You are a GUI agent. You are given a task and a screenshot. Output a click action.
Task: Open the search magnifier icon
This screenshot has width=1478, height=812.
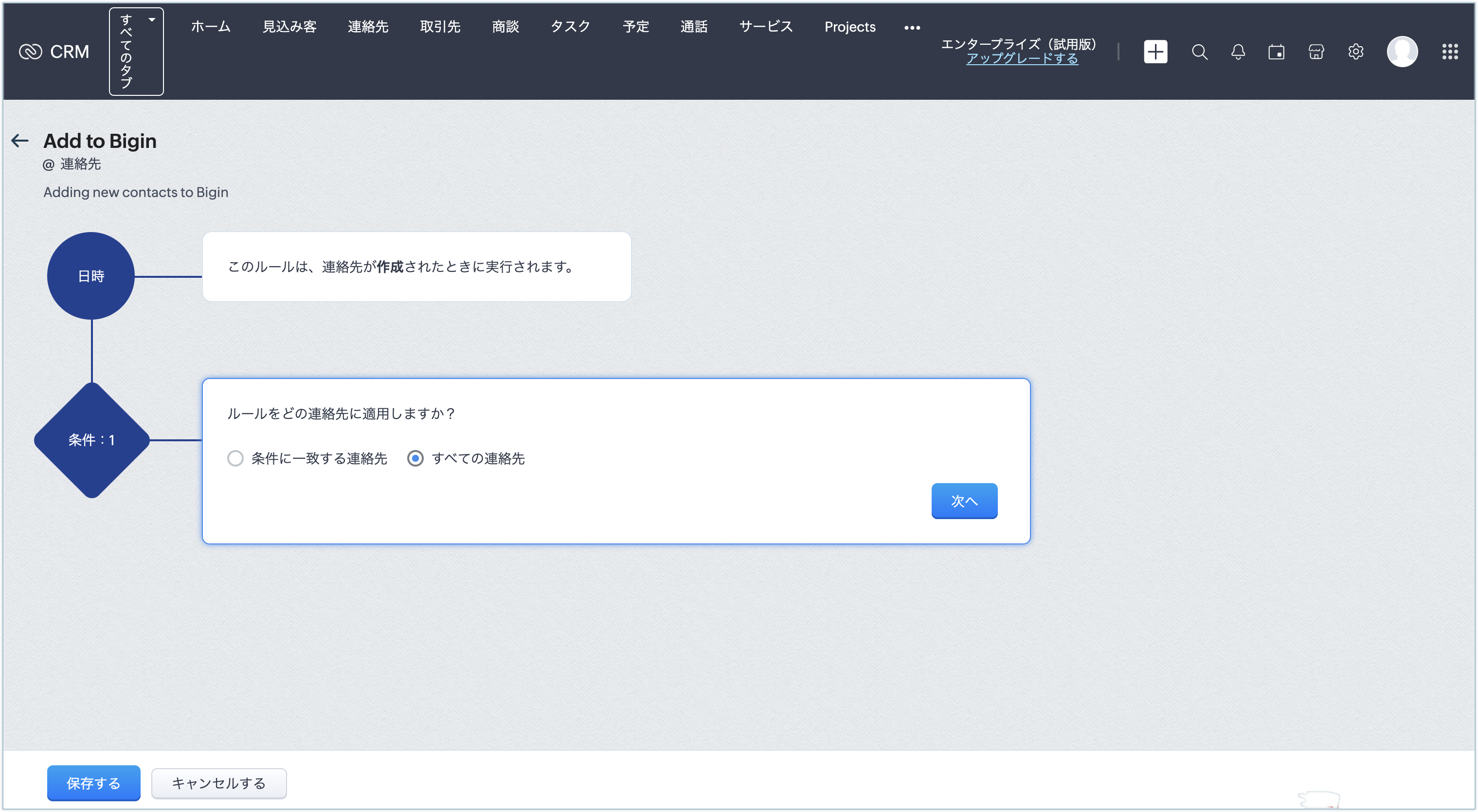coord(1199,52)
